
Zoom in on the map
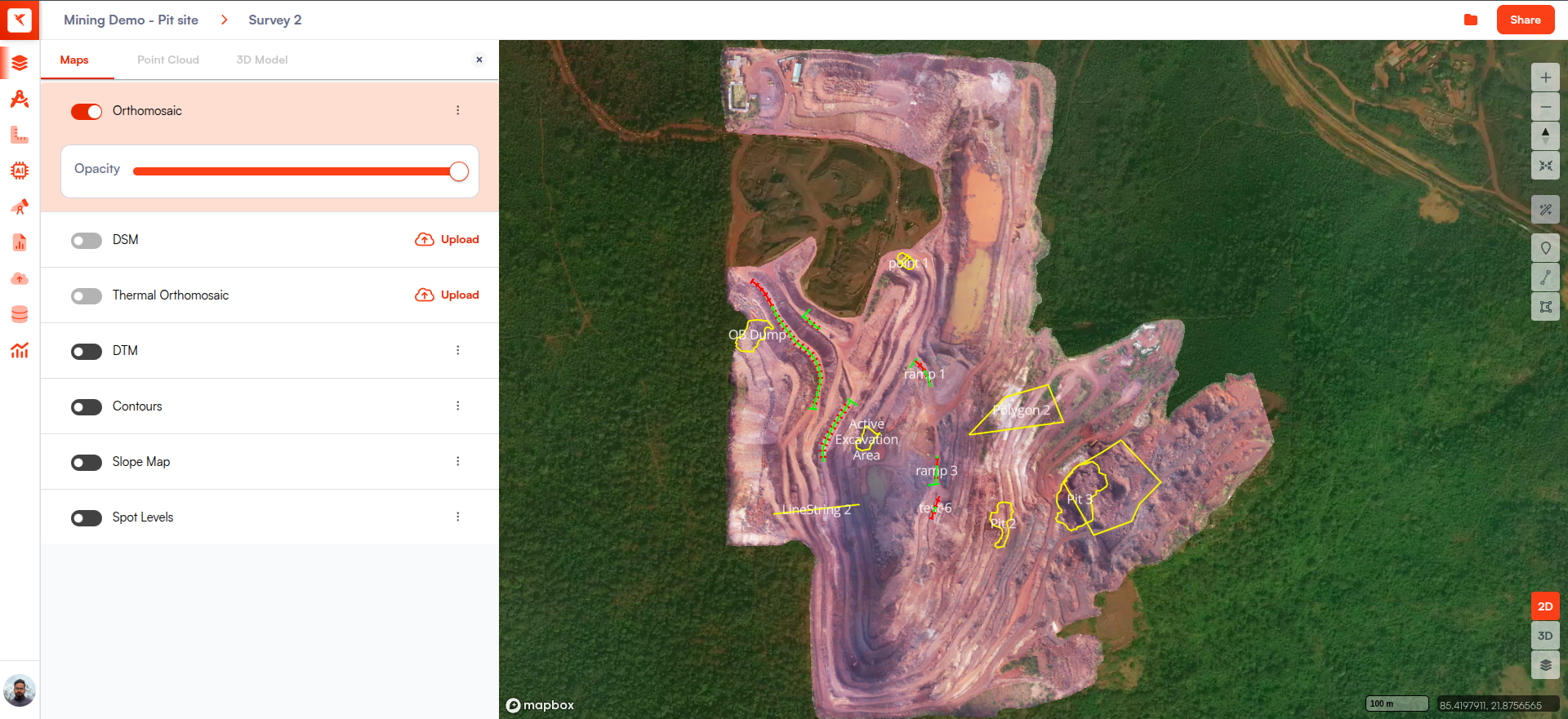[x=1545, y=78]
